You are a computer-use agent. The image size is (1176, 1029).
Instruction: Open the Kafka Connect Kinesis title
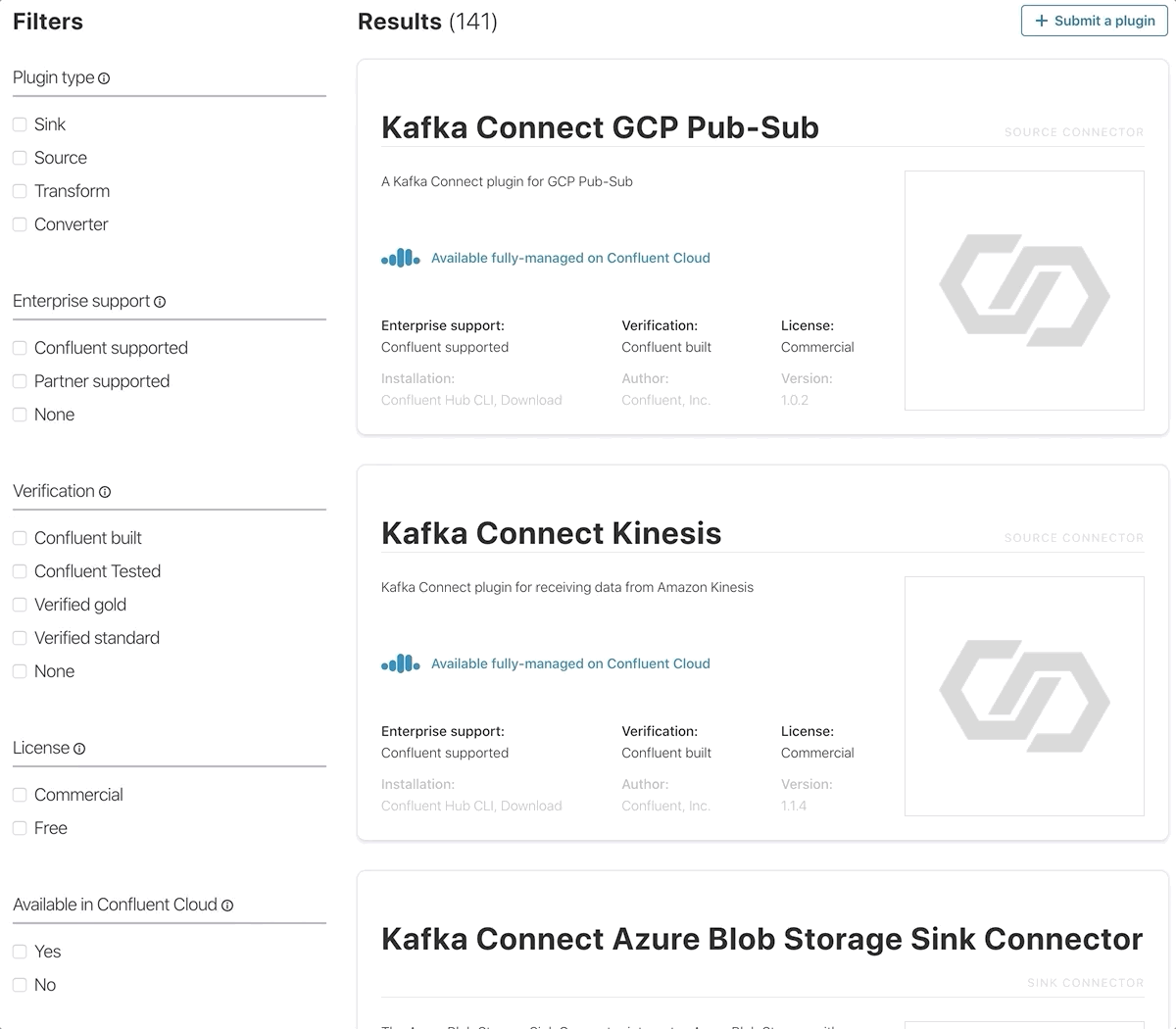[x=551, y=533]
